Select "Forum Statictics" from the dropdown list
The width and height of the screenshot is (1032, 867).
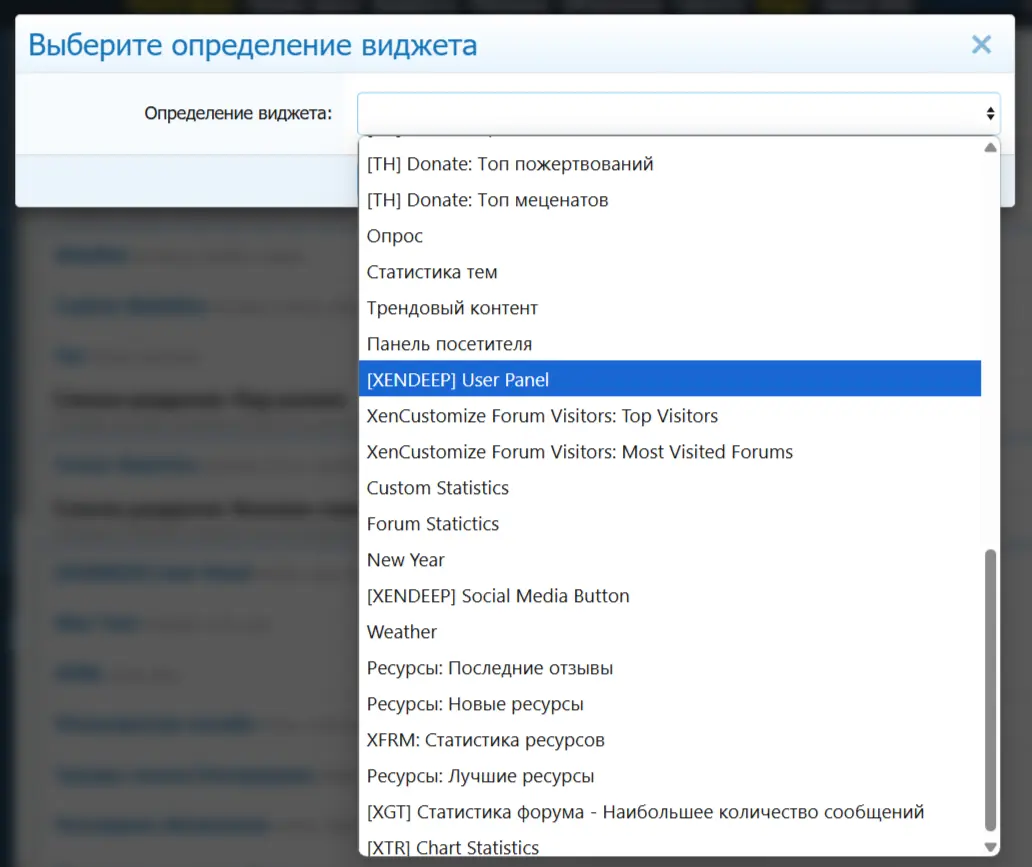pos(433,523)
